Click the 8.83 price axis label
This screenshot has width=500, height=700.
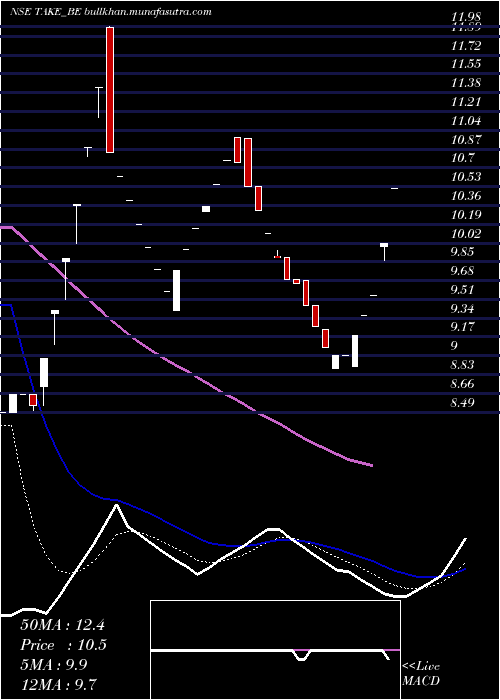[463, 365]
